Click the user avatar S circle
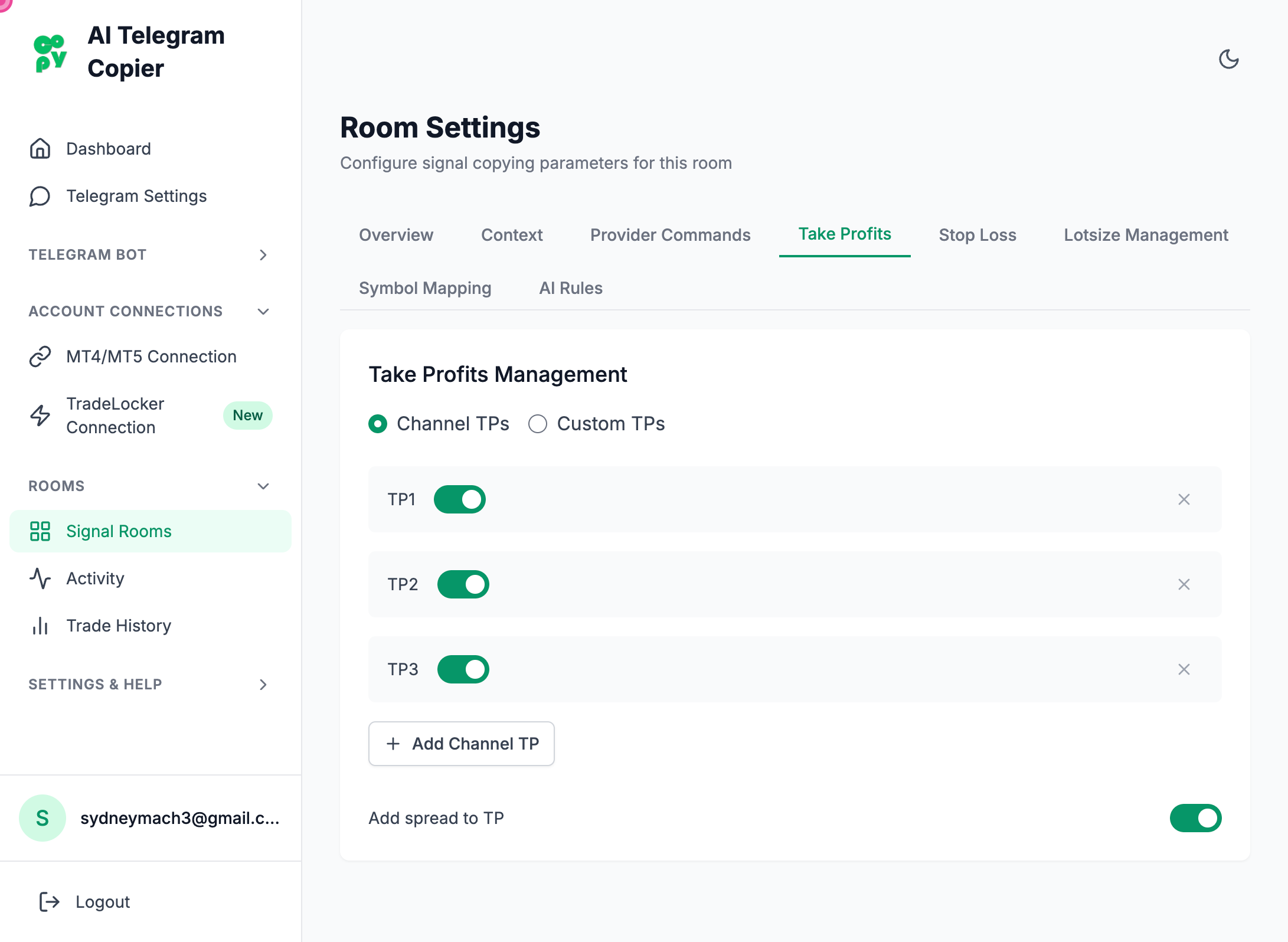 tap(43, 818)
